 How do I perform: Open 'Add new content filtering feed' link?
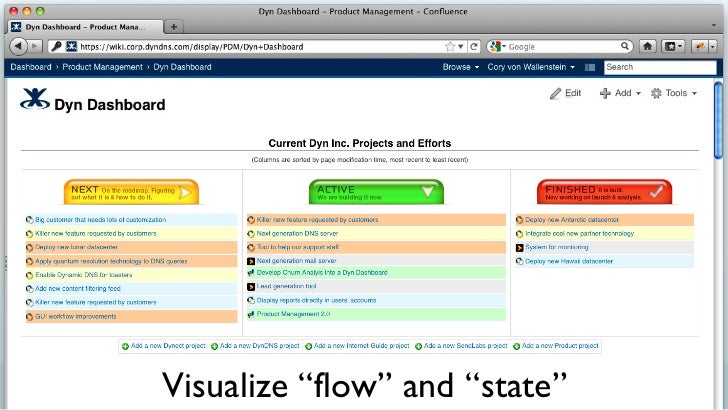pyautogui.click(x=78, y=289)
